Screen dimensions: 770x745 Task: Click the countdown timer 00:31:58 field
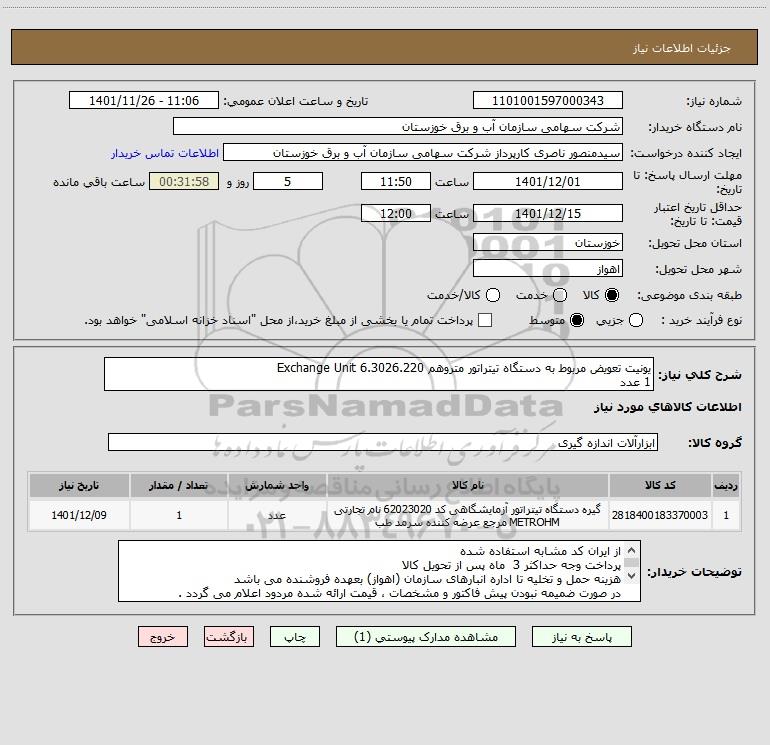pyautogui.click(x=184, y=182)
